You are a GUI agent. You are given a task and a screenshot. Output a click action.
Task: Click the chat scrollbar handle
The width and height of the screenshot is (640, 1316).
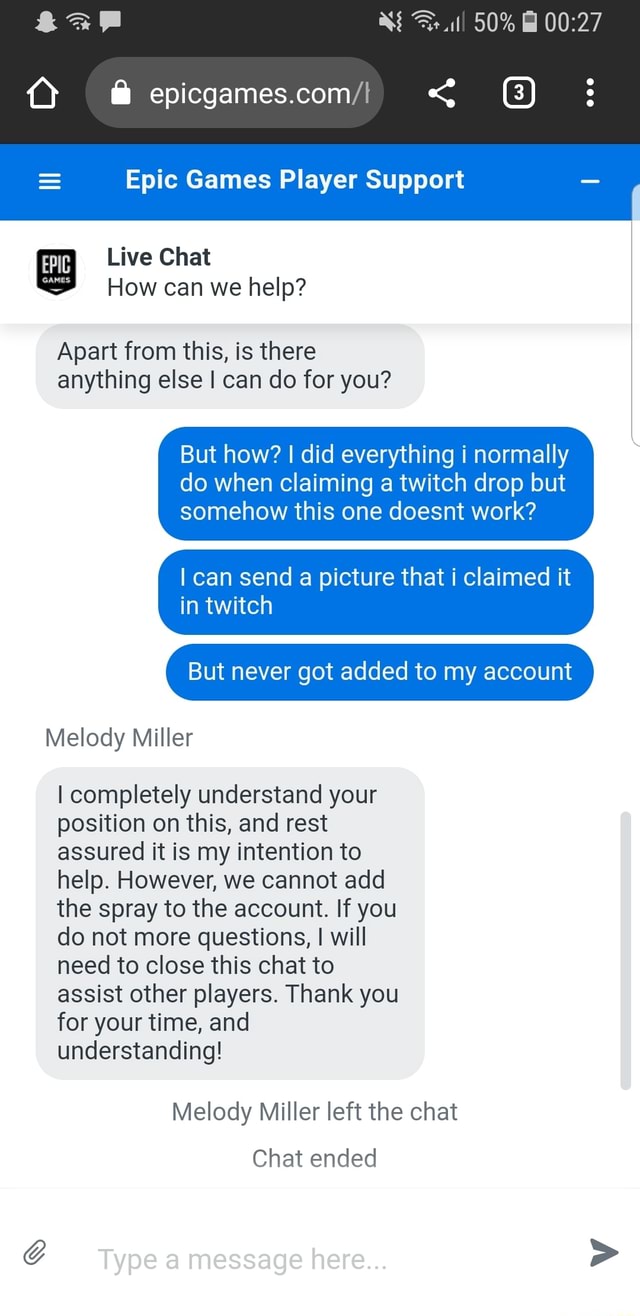coord(626,950)
